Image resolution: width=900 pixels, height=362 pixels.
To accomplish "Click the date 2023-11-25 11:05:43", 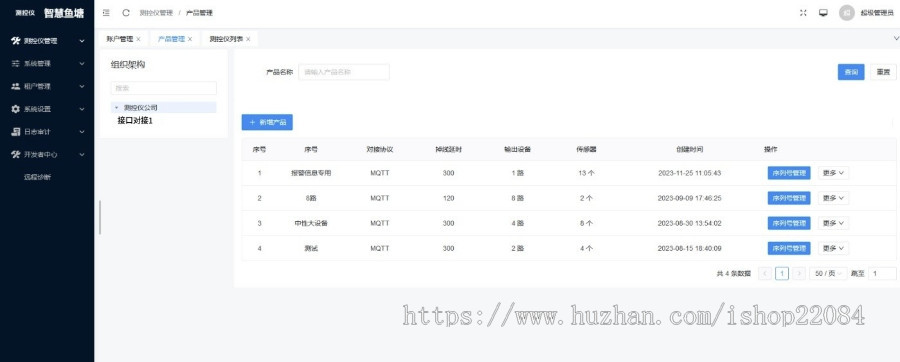I will pyautogui.click(x=689, y=173).
